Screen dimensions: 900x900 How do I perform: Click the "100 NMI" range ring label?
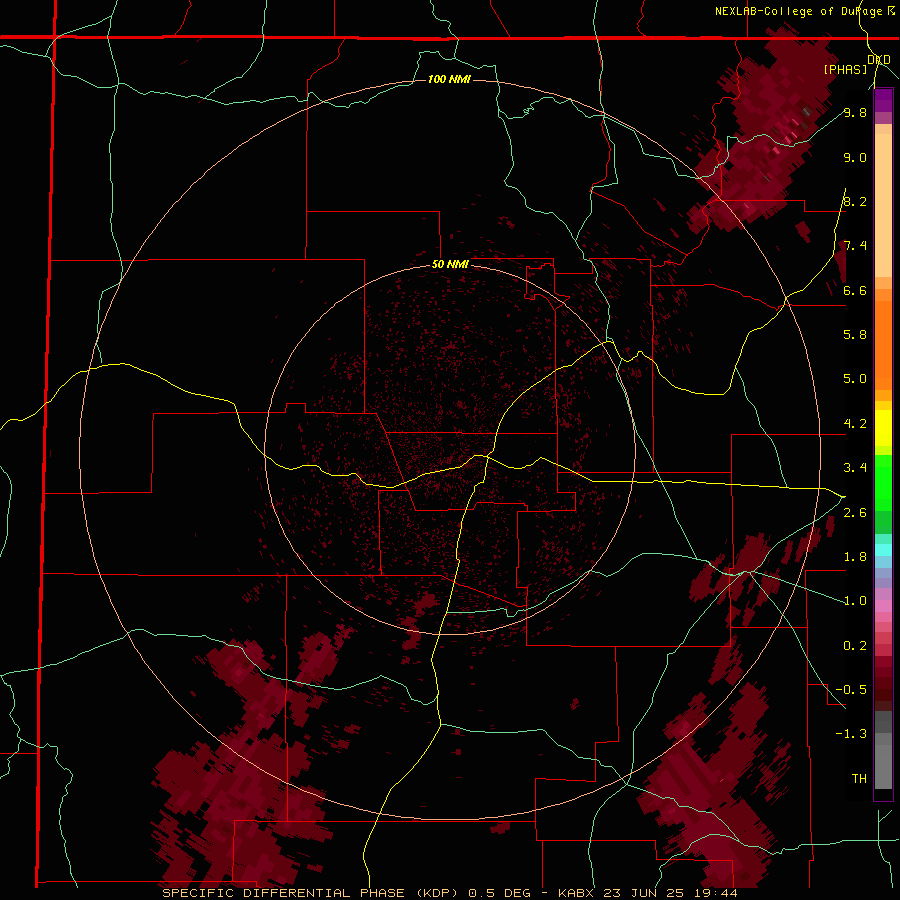pos(449,79)
